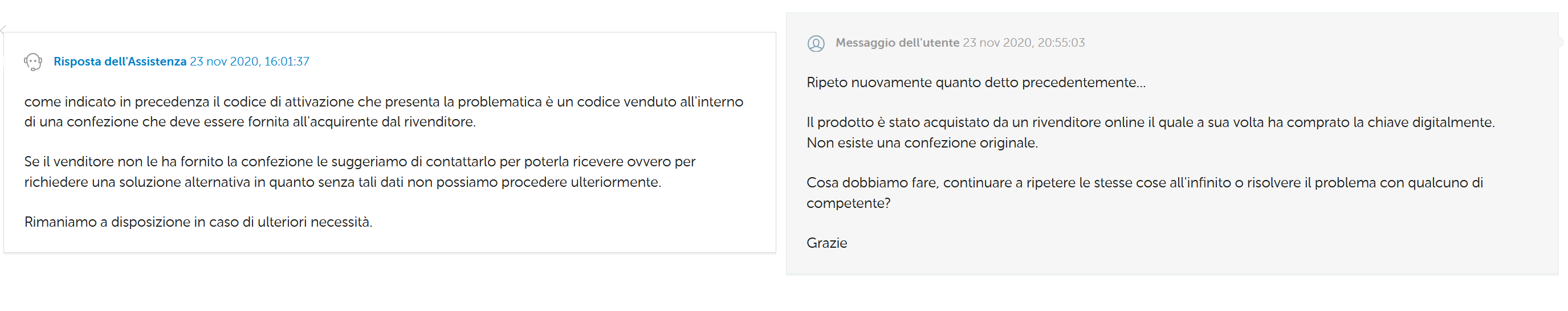Screen dimensions: 1568x311
Task: Click the right speech-bubble pointer of user message
Action: (1562, 42)
